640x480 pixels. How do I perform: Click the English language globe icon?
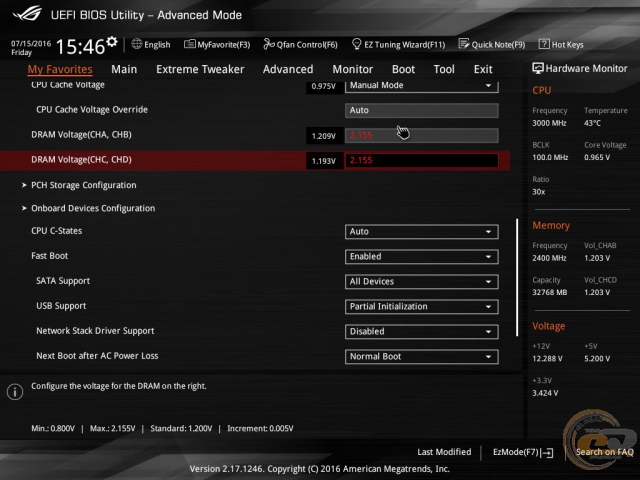[x=137, y=44]
